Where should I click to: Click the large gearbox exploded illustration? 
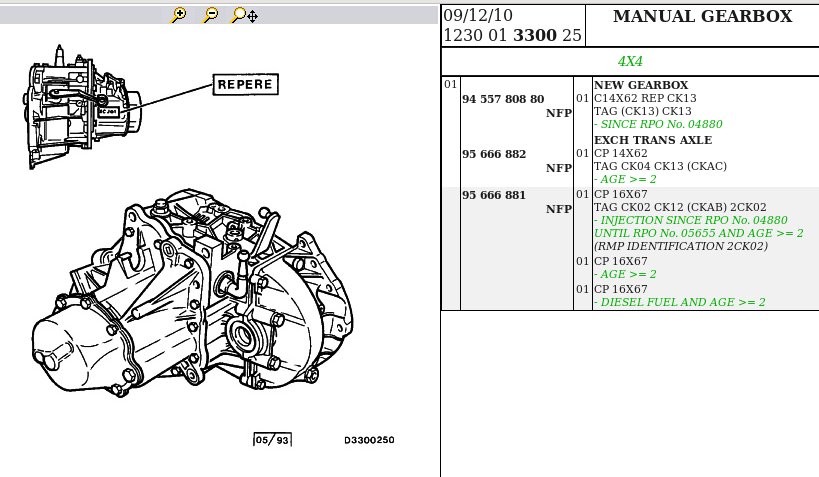(x=192, y=294)
